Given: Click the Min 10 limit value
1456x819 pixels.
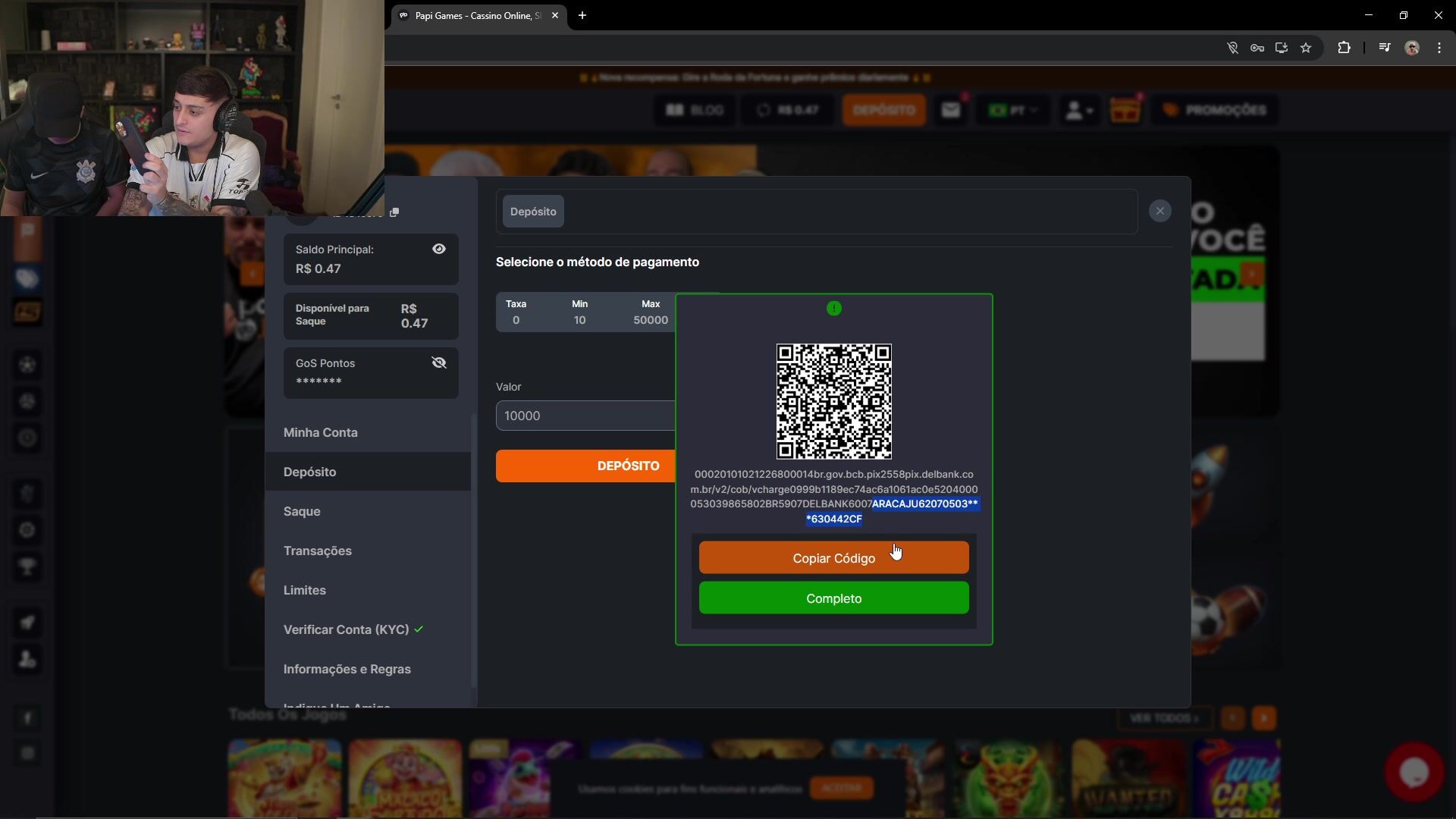Looking at the screenshot, I should pos(579,320).
